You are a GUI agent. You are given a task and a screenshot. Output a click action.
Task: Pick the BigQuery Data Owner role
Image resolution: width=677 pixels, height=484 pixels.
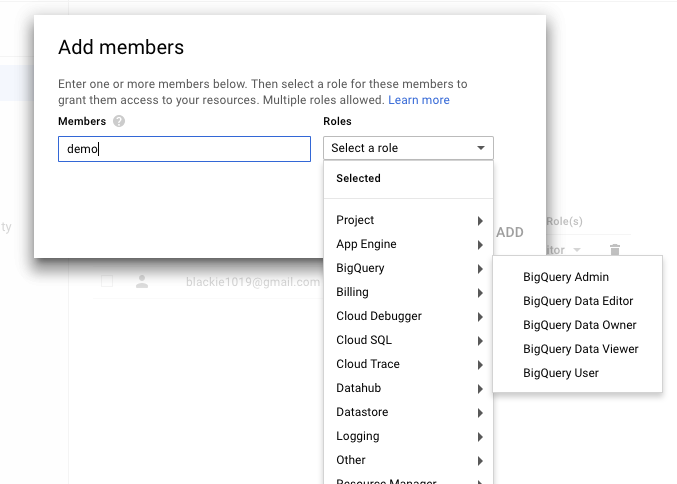[x=579, y=325]
